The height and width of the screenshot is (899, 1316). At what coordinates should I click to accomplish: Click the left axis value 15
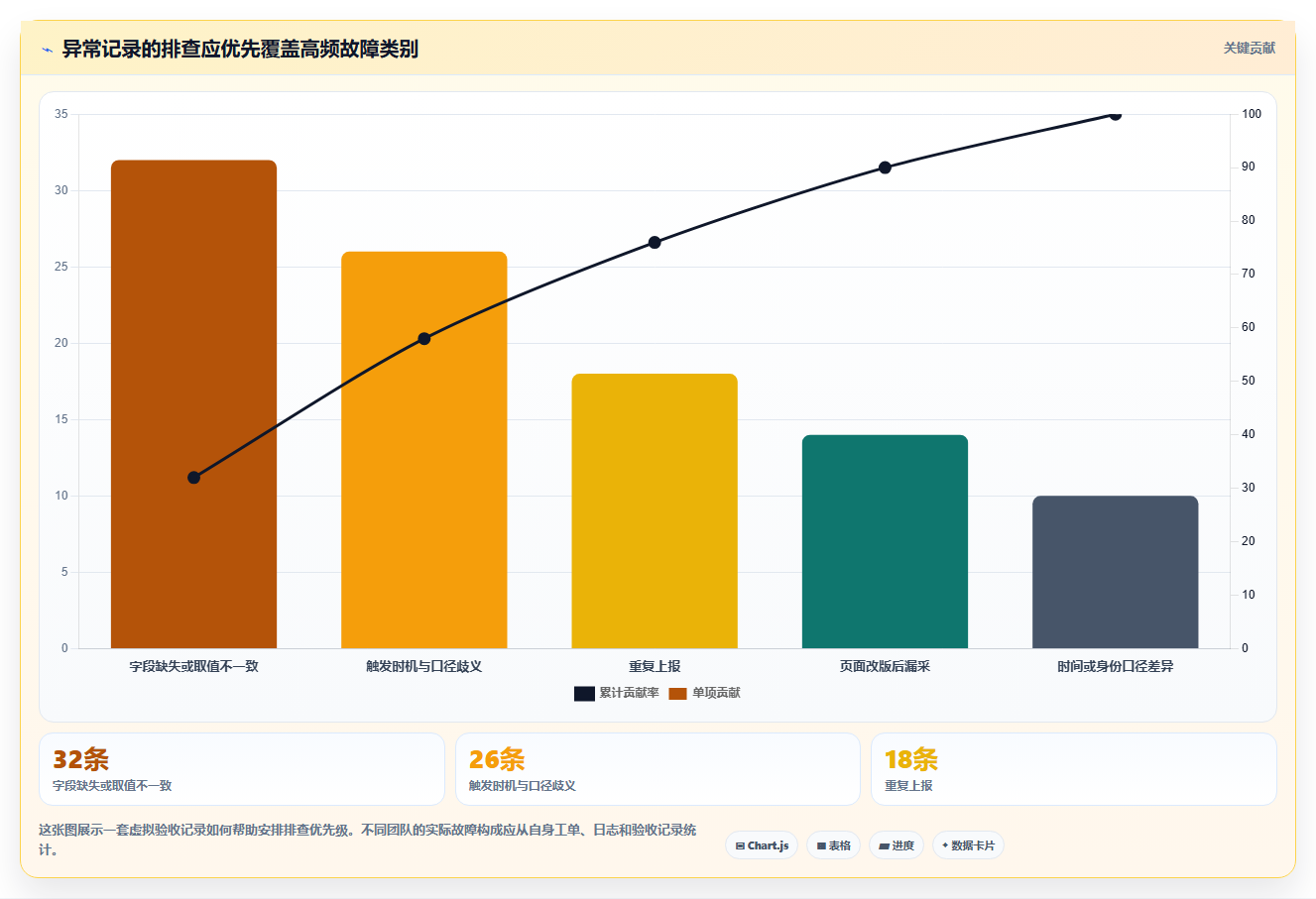[x=61, y=419]
